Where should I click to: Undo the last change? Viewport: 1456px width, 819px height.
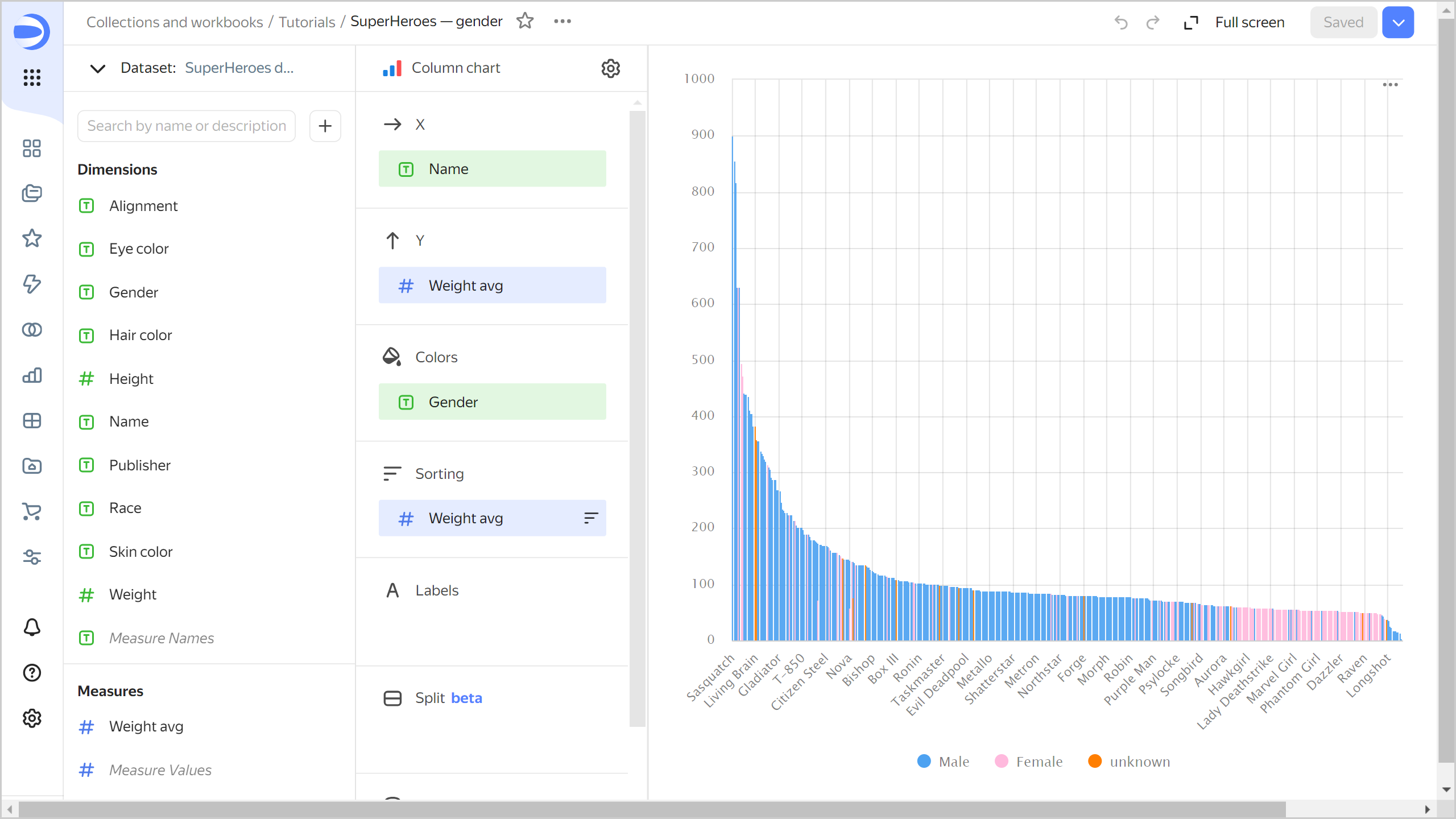1121,22
